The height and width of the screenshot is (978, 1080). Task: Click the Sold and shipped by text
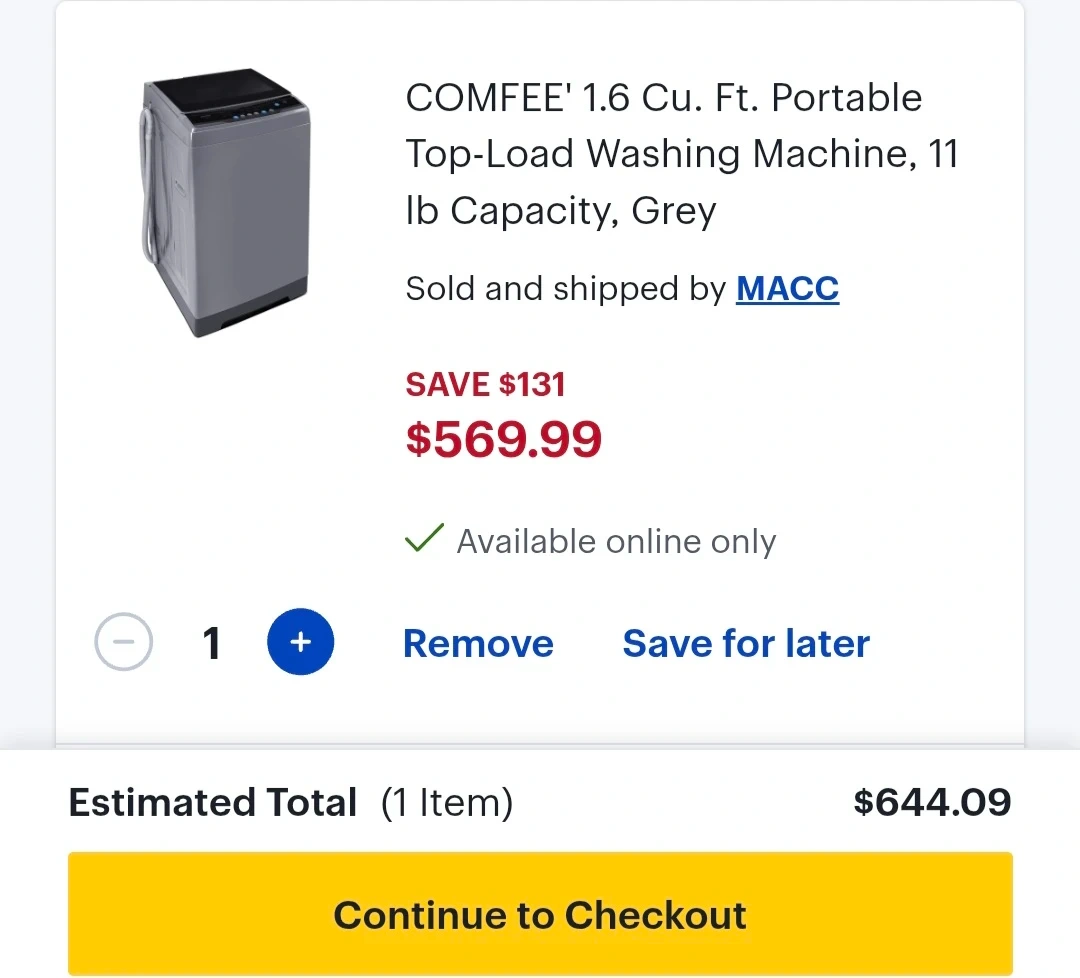(x=565, y=289)
